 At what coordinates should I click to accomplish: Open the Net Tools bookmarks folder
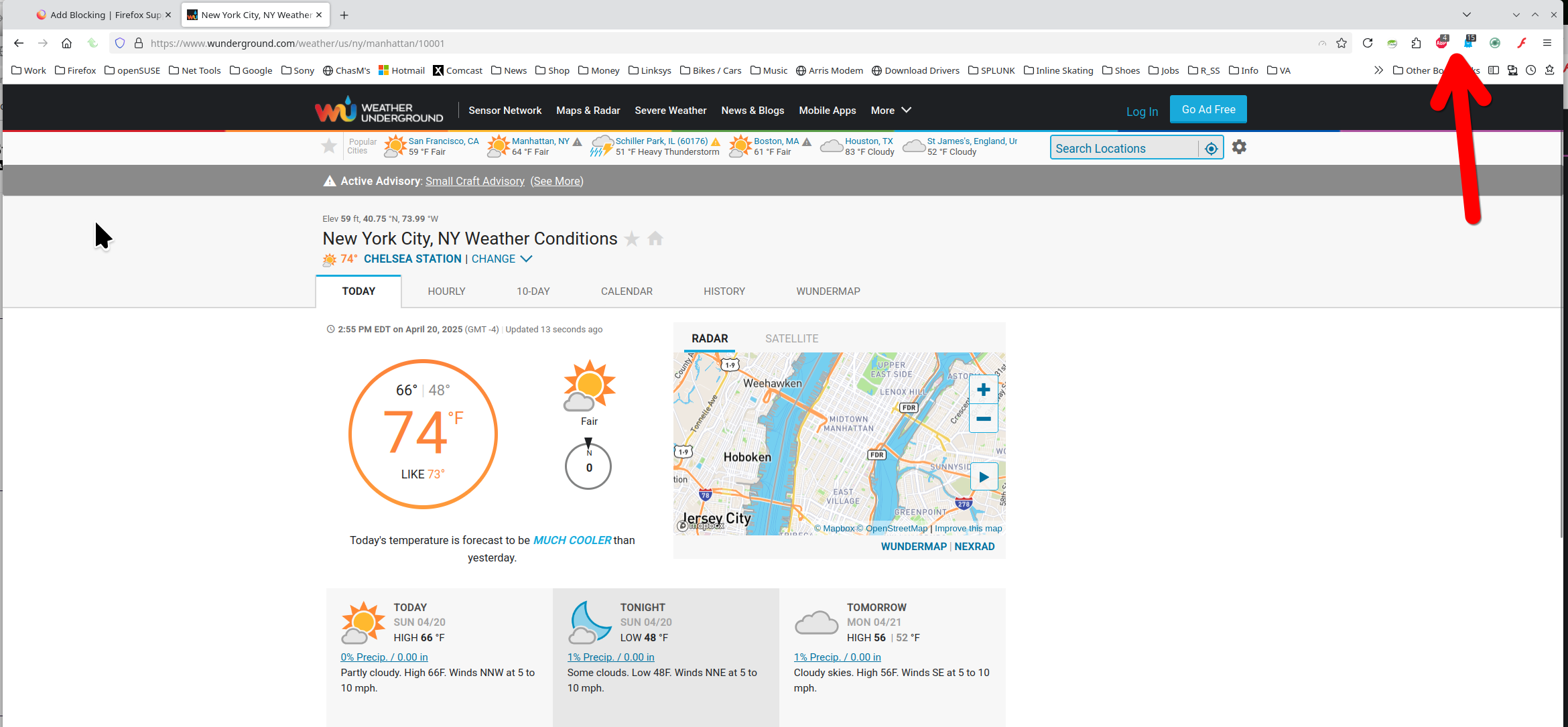coord(195,70)
